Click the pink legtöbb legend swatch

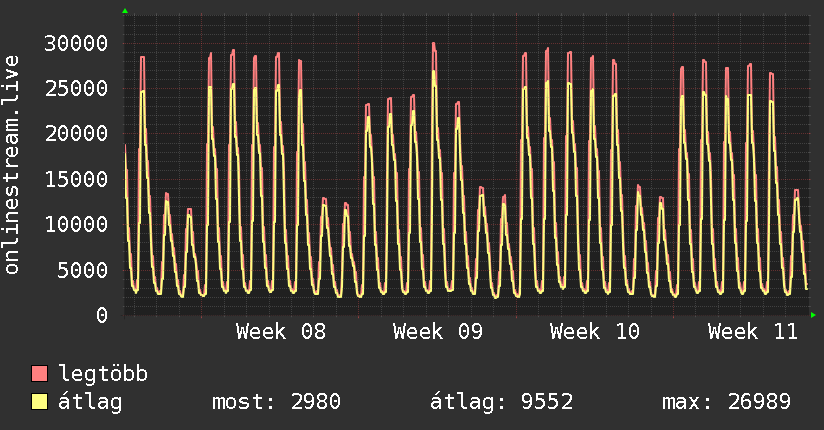point(39,373)
